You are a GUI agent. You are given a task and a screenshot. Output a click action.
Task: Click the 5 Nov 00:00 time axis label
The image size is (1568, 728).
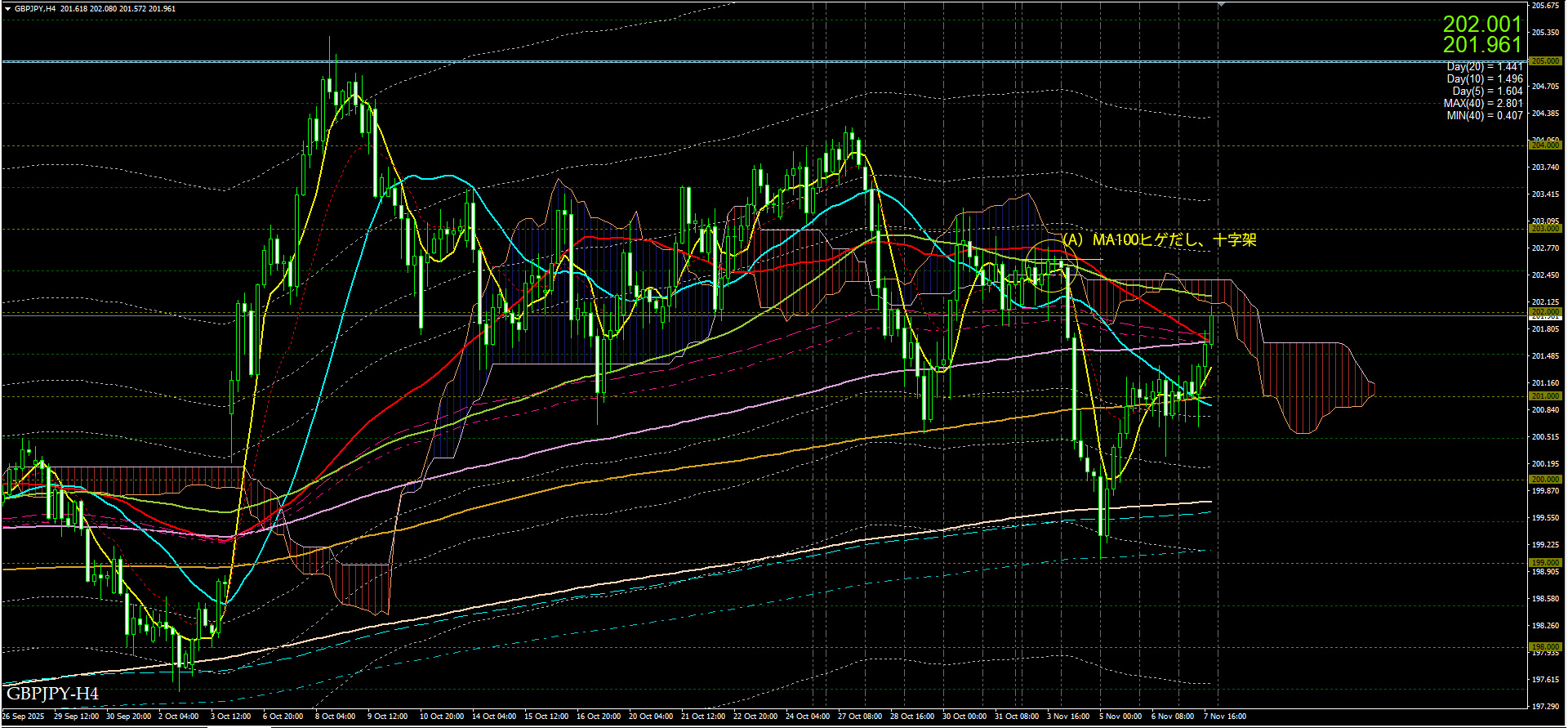(x=1120, y=717)
